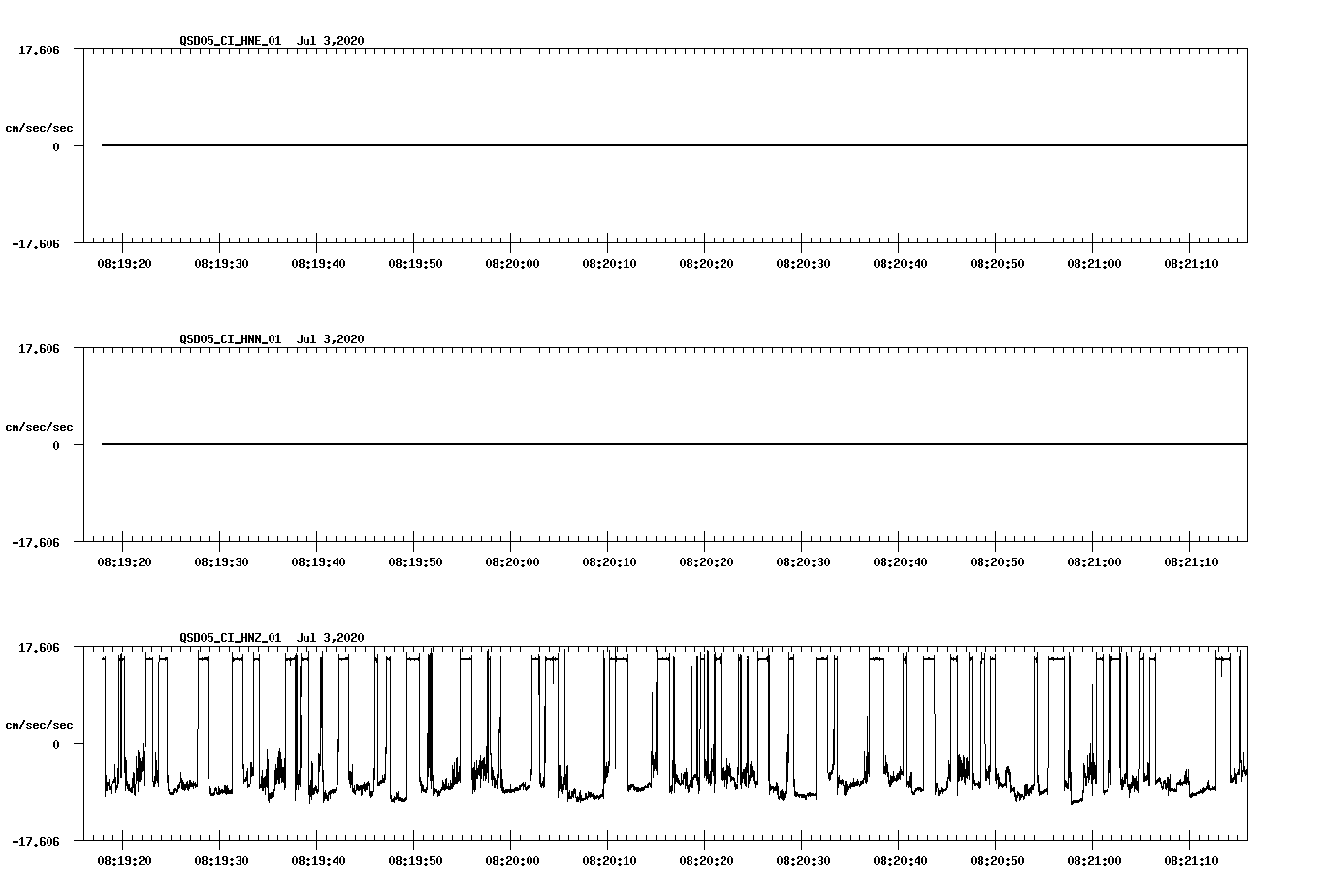1317x896 pixels.
Task: Click 08:20:00 time label under HNE plot
Action: (512, 263)
